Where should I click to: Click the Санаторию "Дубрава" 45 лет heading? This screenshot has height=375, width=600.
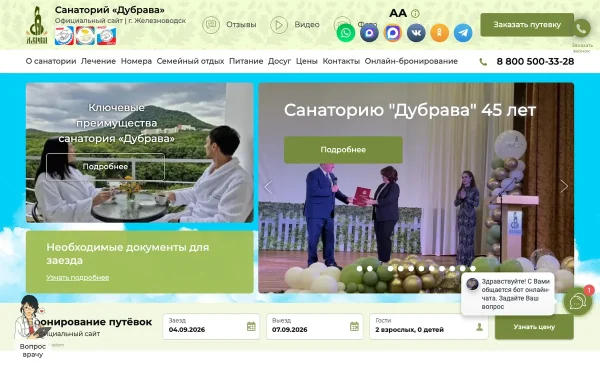410,110
